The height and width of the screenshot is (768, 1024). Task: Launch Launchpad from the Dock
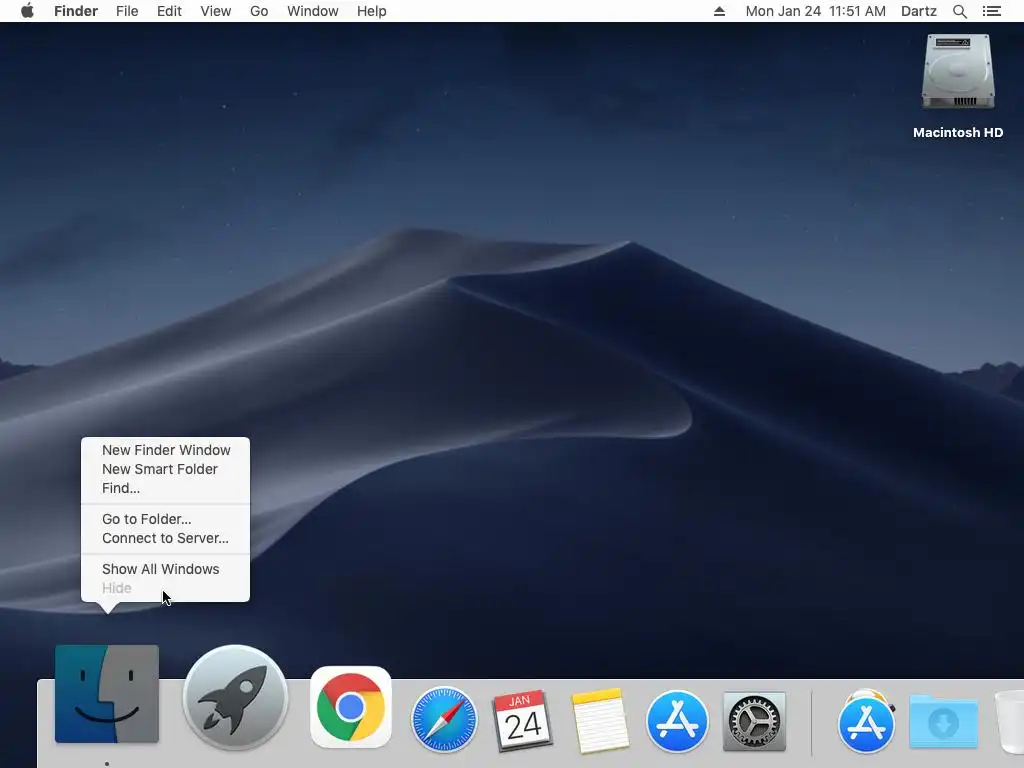(235, 696)
